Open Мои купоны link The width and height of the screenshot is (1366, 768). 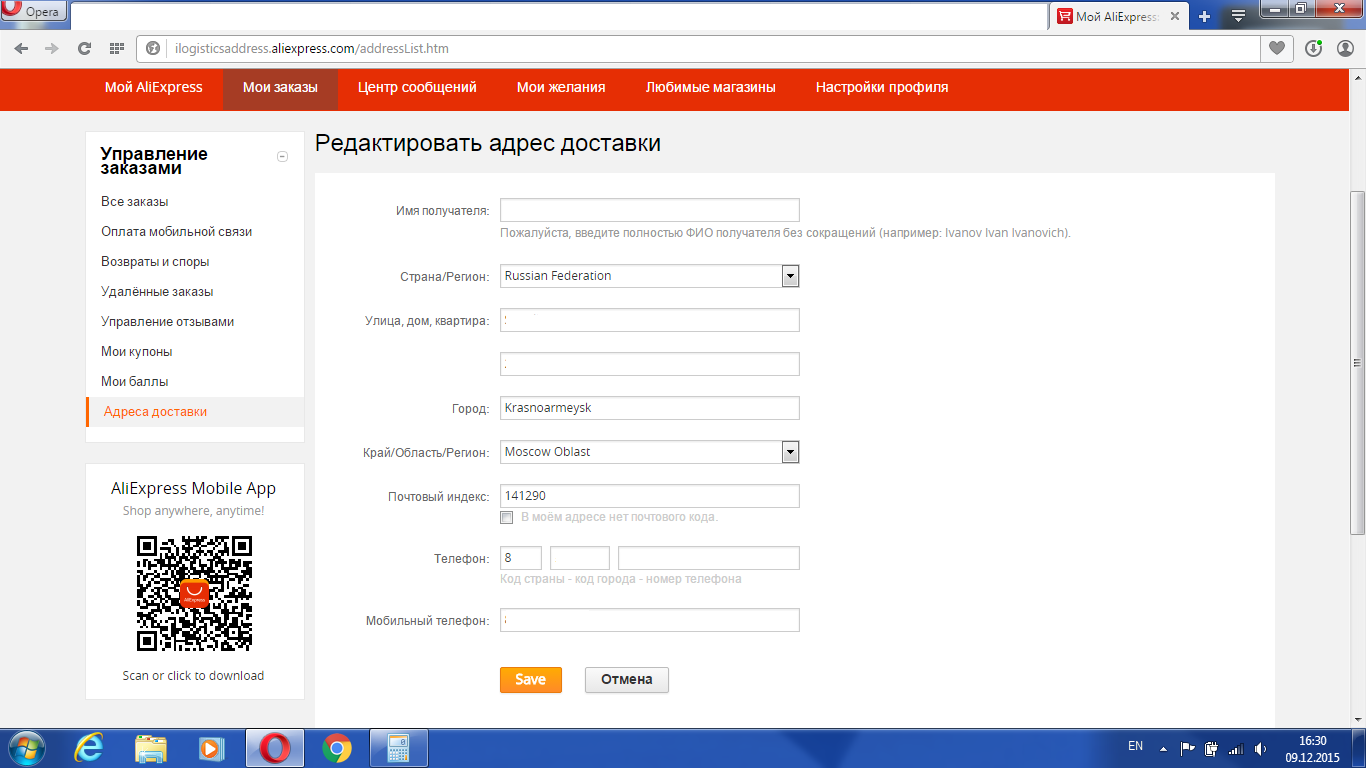[137, 351]
